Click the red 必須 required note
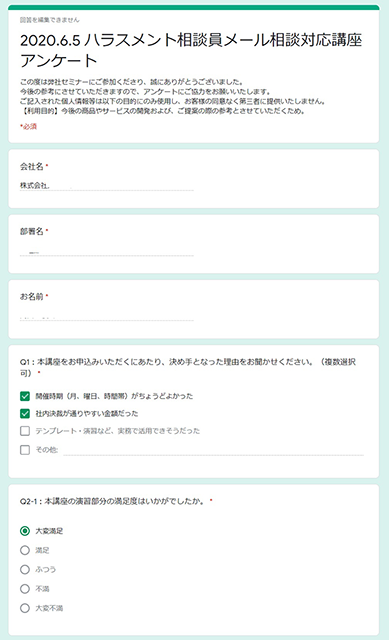The height and width of the screenshot is (640, 389). coord(29,127)
